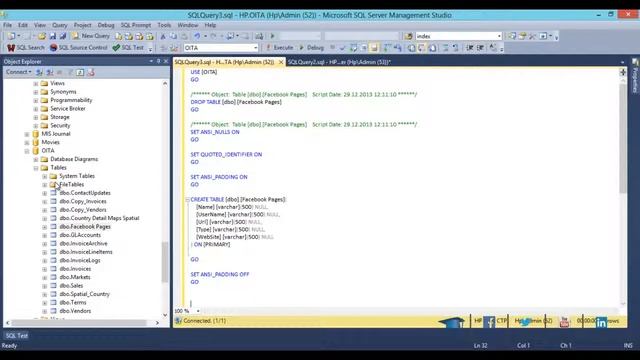
Task: Click the Open File folder icon
Action: pyautogui.click(x=42, y=36)
